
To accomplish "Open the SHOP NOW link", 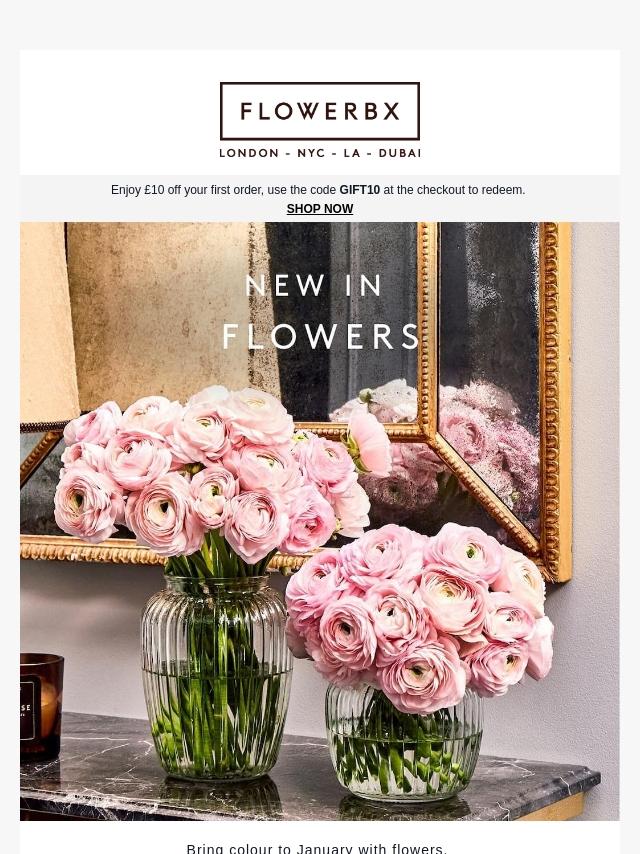I will coord(320,209).
